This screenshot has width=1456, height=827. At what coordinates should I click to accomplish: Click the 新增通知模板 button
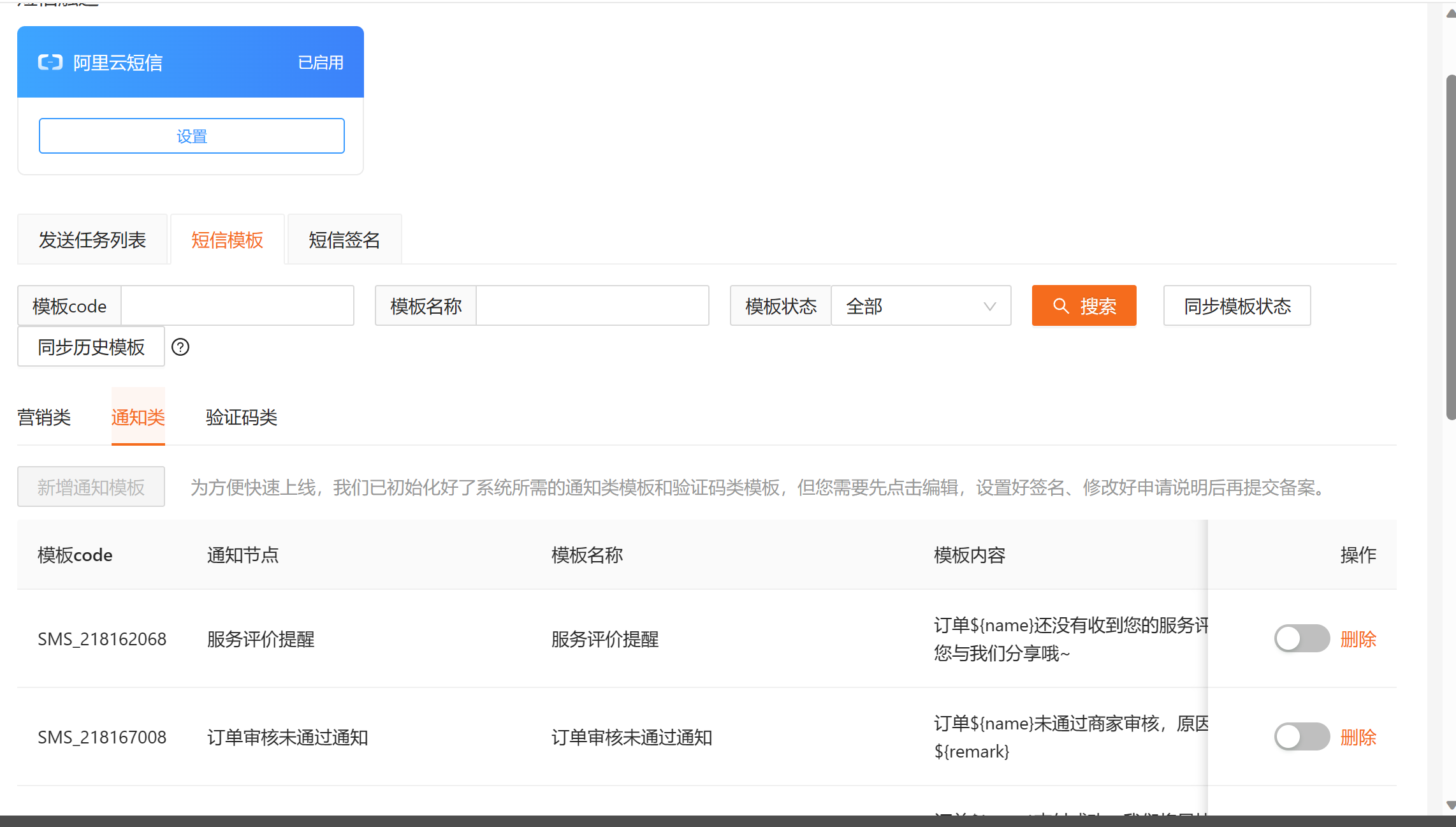point(91,487)
